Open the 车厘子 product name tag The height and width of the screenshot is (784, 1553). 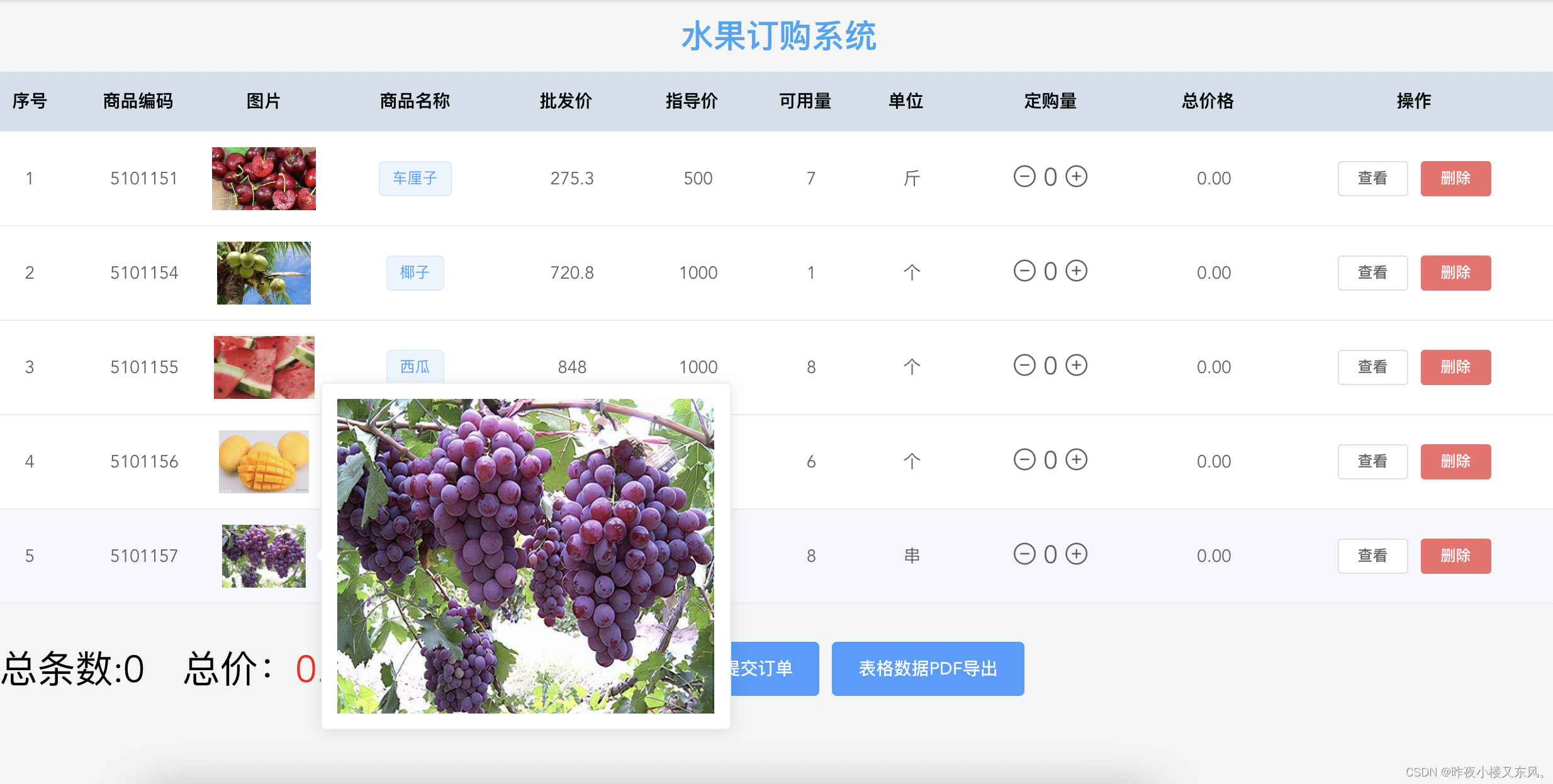point(415,179)
